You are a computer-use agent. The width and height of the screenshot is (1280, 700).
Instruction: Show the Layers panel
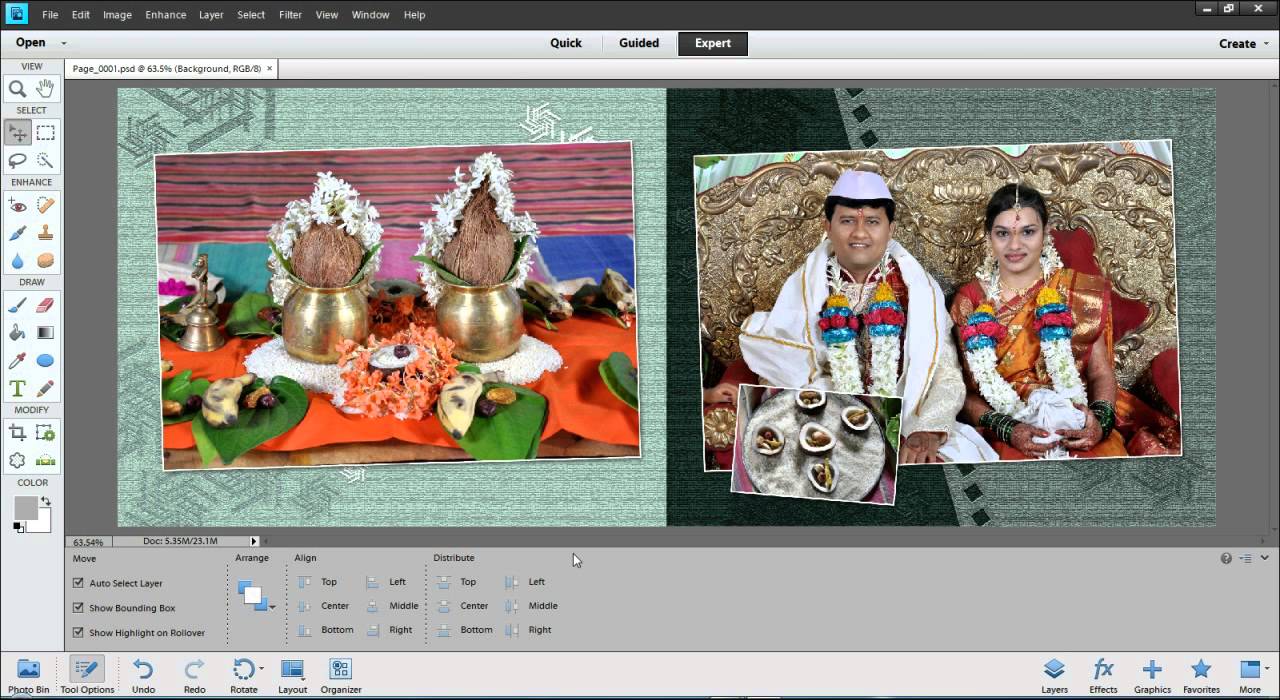tap(1054, 676)
